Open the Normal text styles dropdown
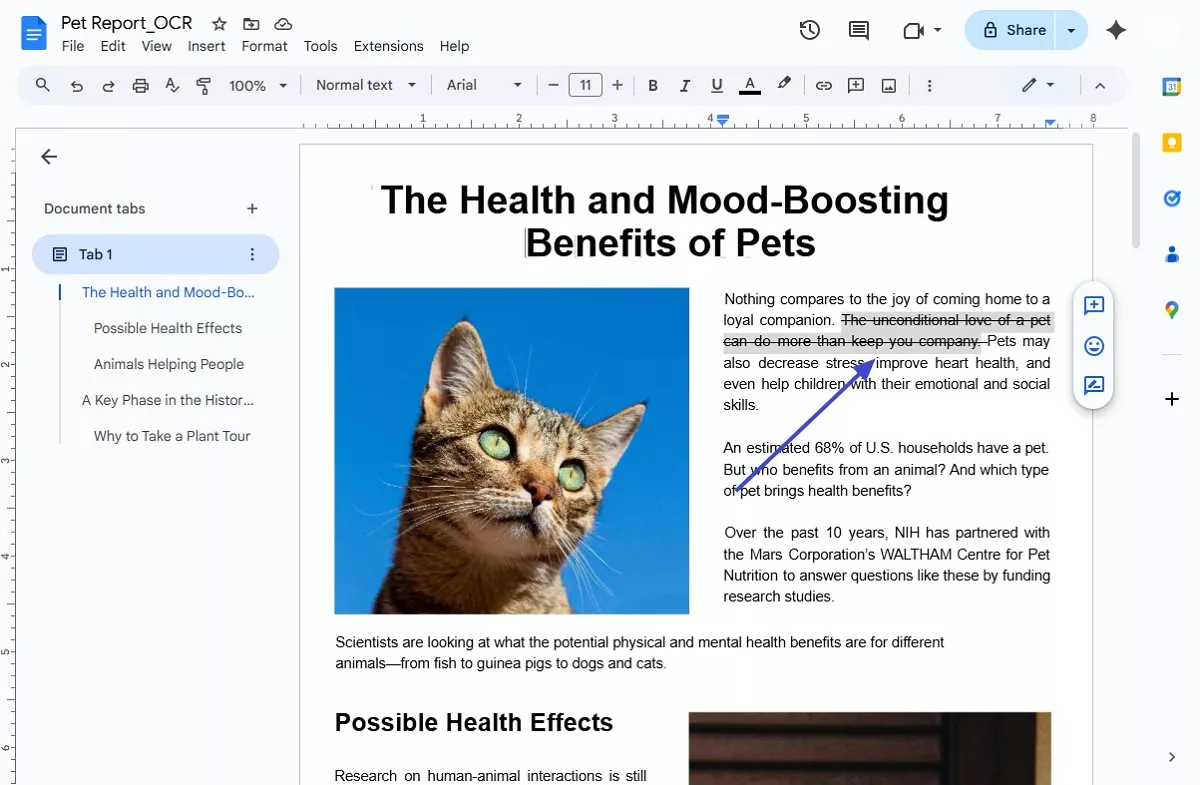 (364, 85)
